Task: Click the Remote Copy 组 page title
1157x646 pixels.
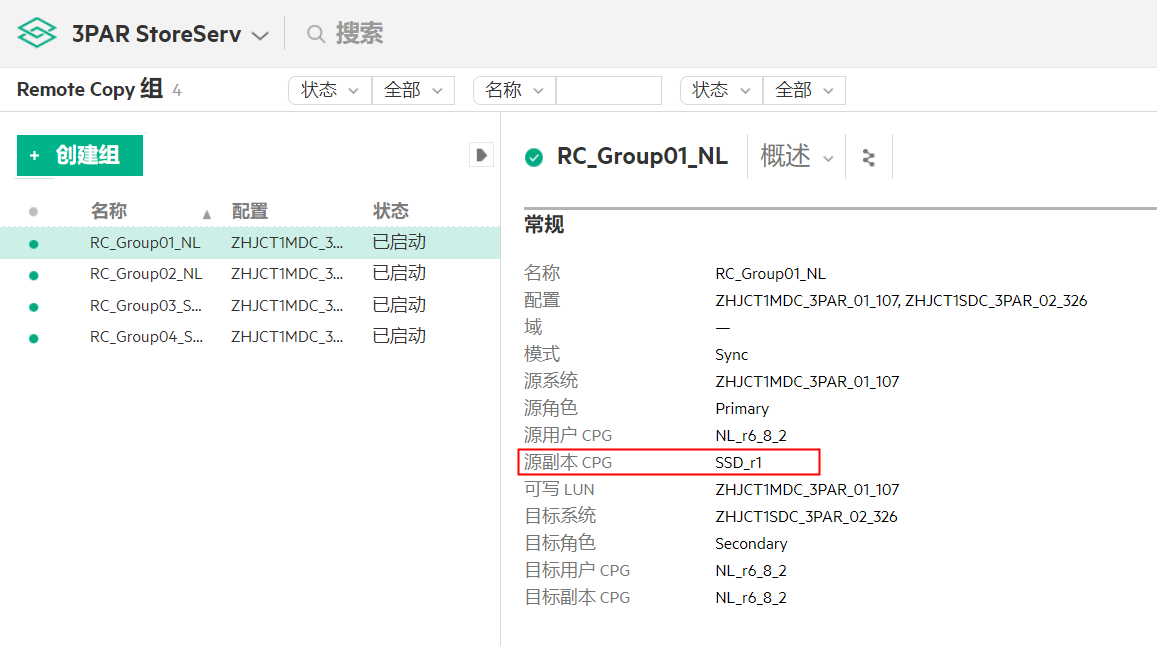Action: [x=90, y=89]
